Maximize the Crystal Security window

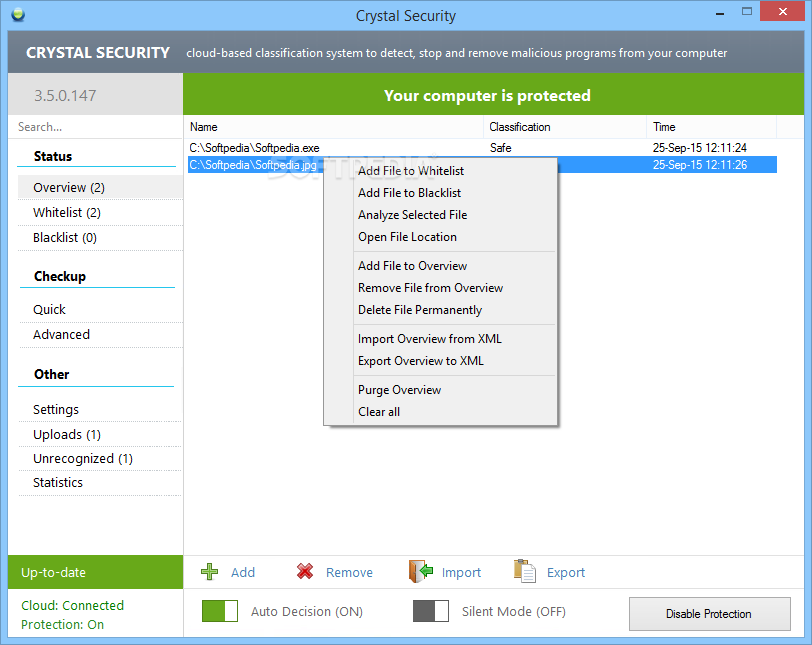click(x=746, y=11)
